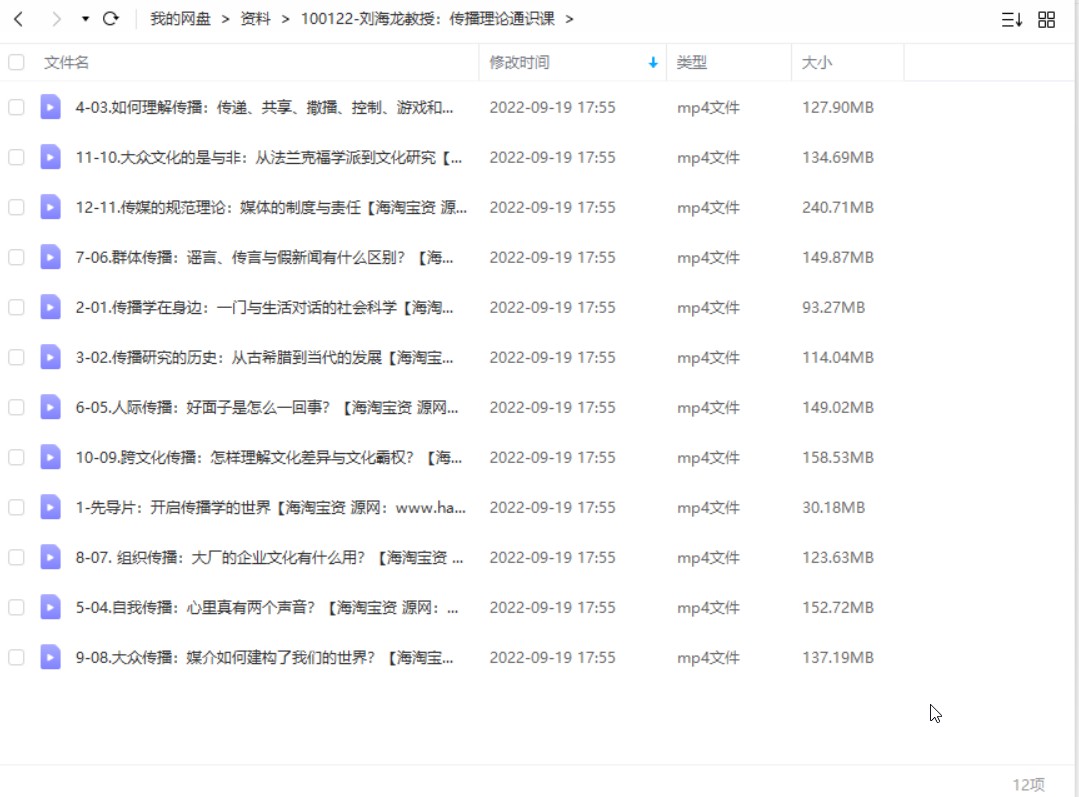Screen dimensions: 1079x797
Task: Check the box for 3-02.传播研究的历史
Action: [17, 357]
